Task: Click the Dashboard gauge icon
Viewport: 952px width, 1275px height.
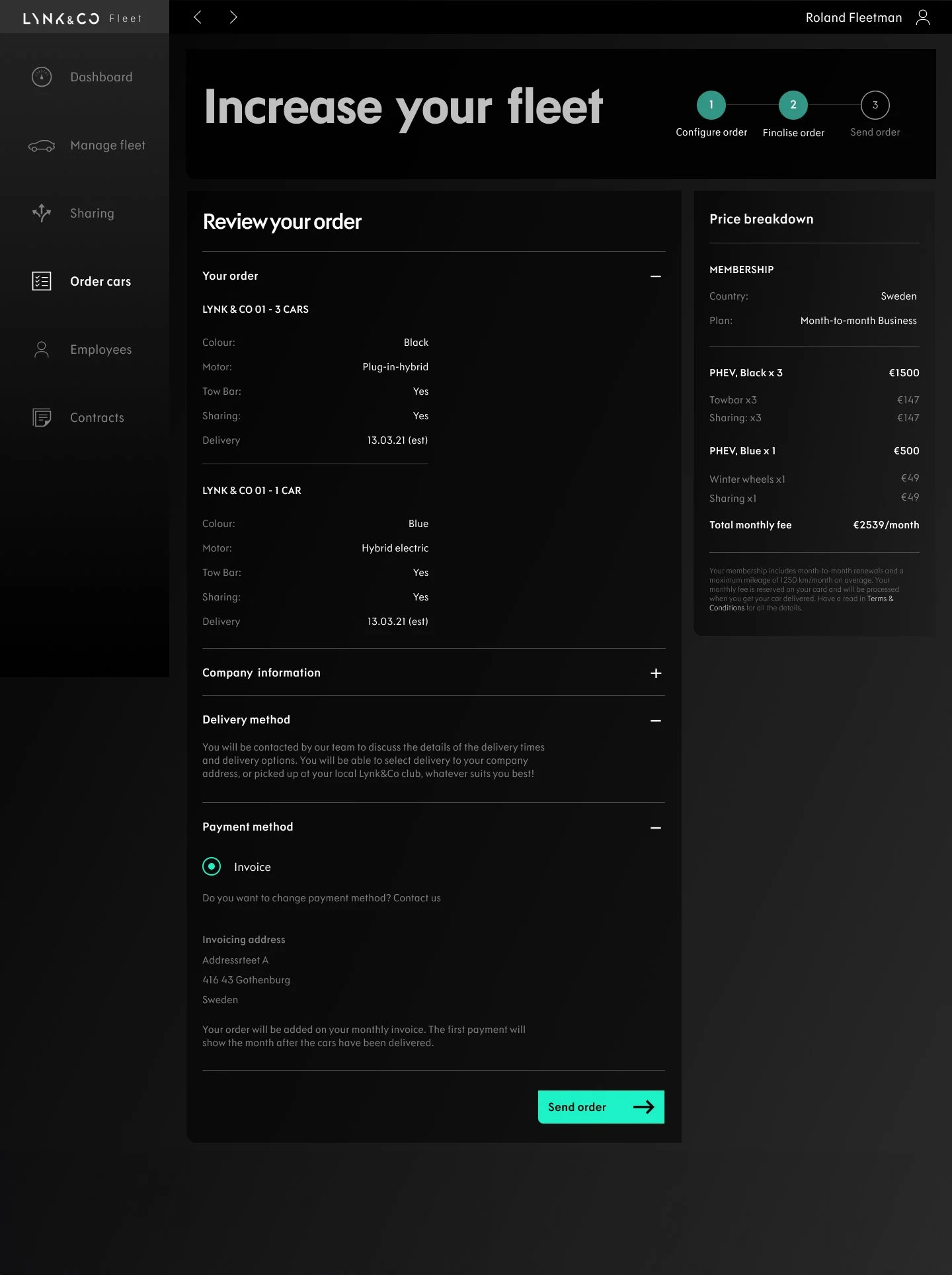Action: pos(42,77)
